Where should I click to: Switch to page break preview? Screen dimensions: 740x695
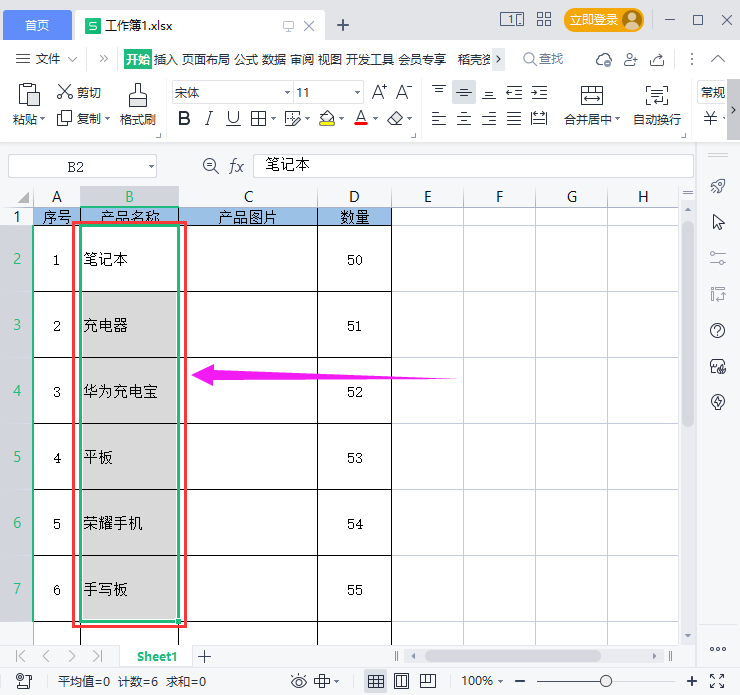[x=428, y=681]
